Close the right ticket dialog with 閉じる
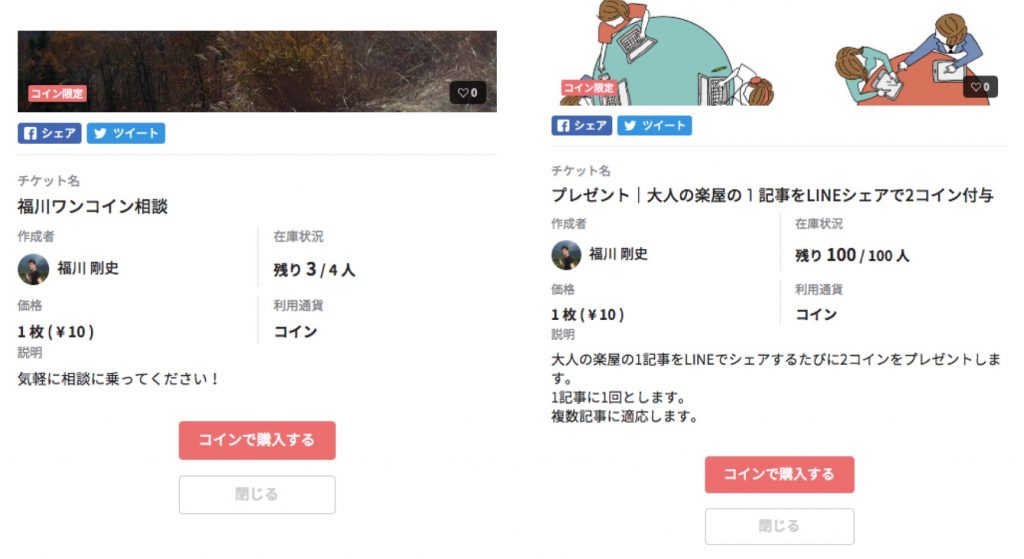This screenshot has height=559, width=1024. (779, 526)
